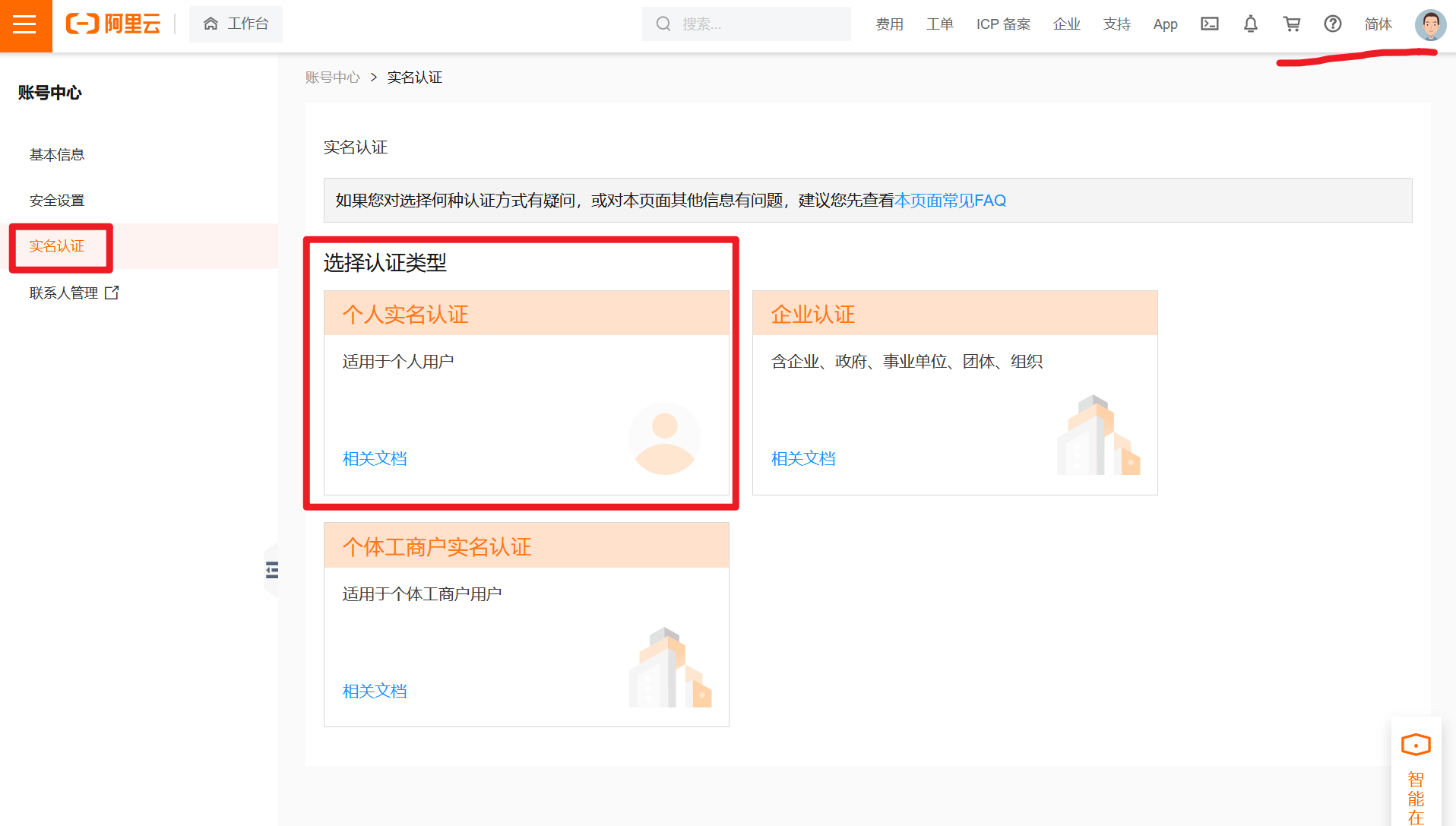
Task: Open 相关文档 under 企业认证
Action: coord(803,459)
